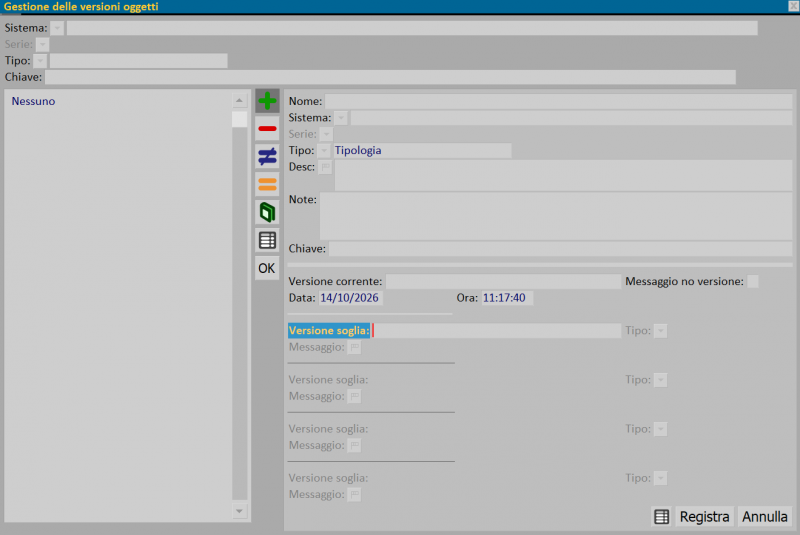Click the first Versione soglia input field
The width and height of the screenshot is (800, 535).
[496, 330]
